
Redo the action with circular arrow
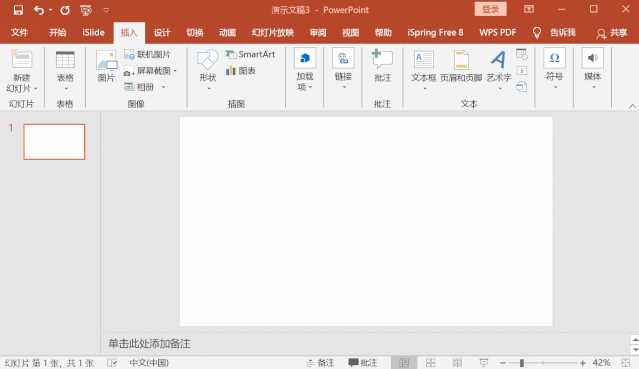click(65, 10)
